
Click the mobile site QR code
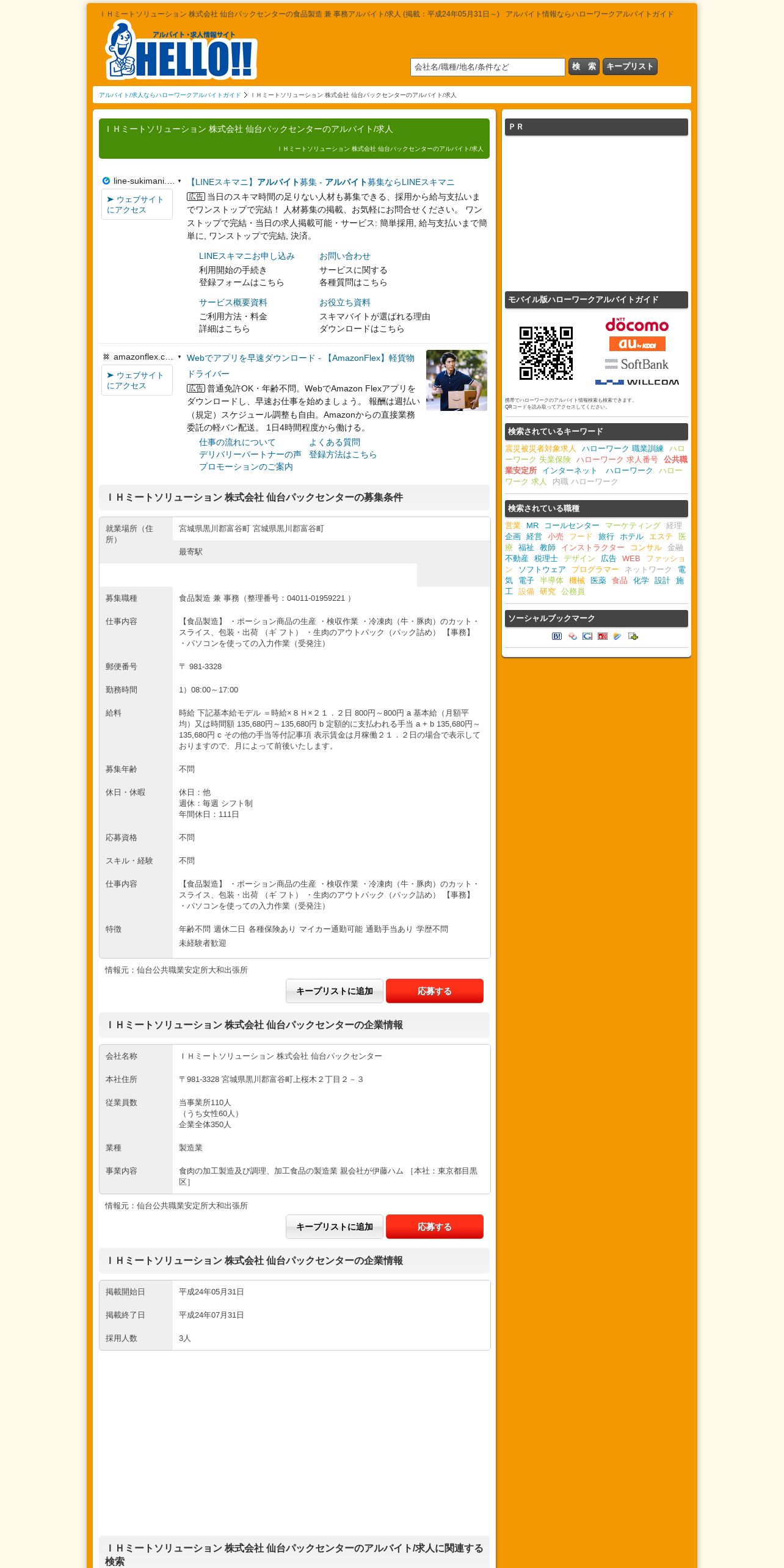click(x=546, y=353)
